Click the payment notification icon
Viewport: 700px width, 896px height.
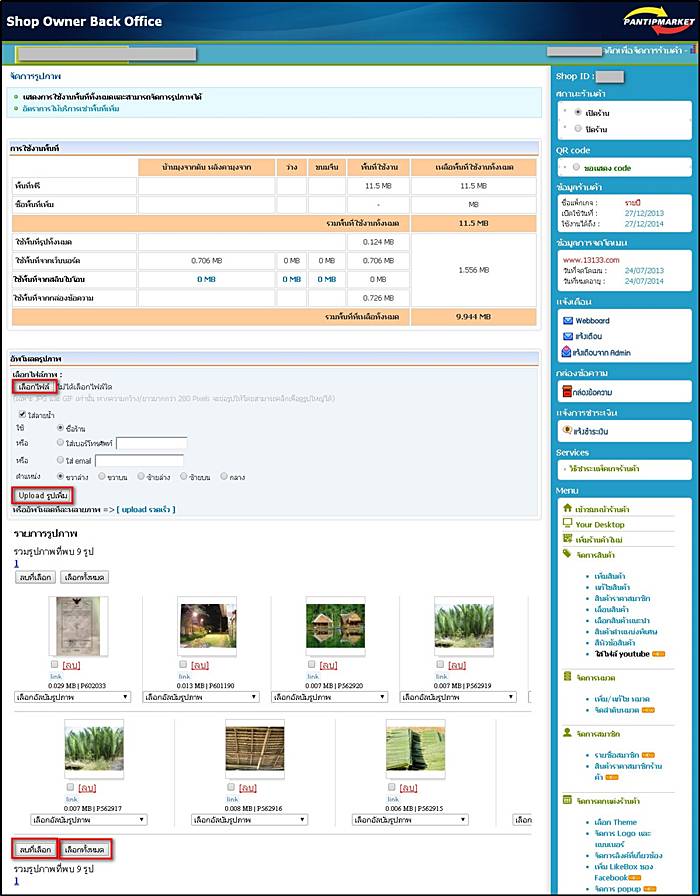click(567, 431)
